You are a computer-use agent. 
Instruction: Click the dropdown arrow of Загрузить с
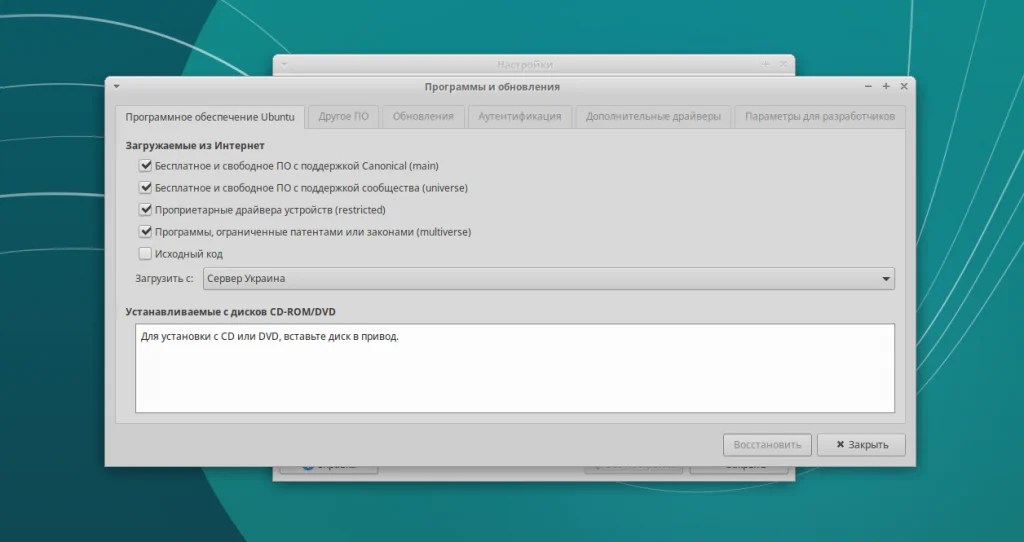pyautogui.click(x=886, y=279)
